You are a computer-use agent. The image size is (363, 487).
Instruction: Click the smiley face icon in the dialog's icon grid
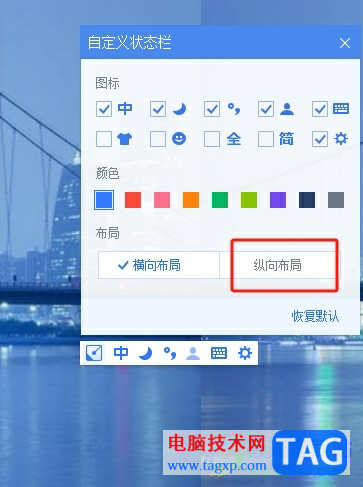(179, 138)
